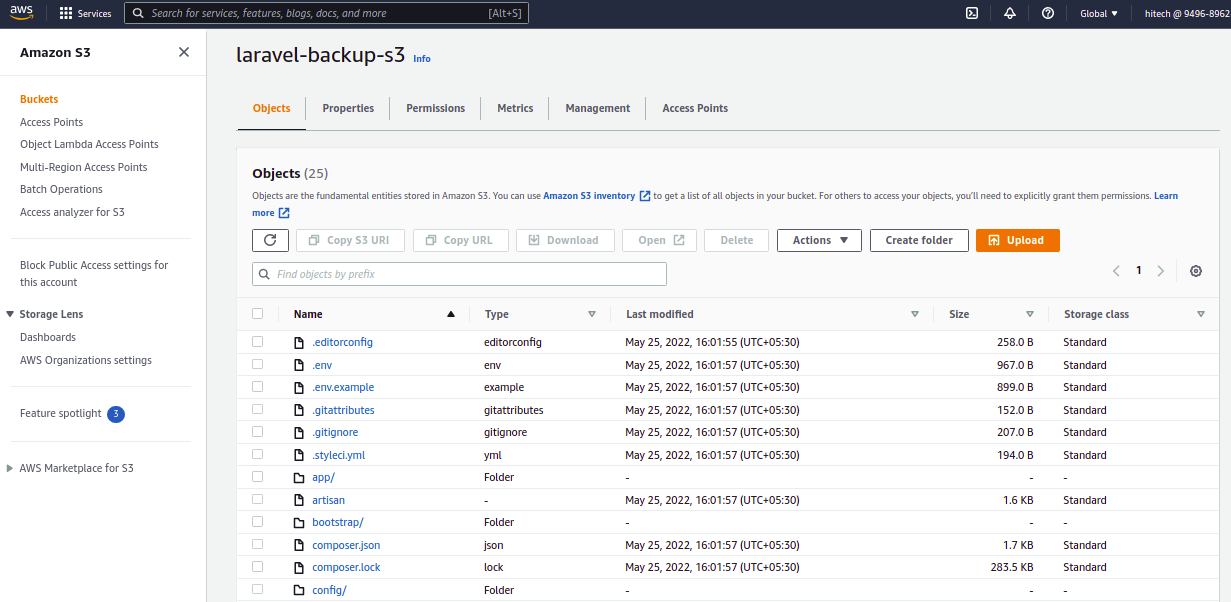Click external link icon after Learn more
The image size is (1231, 602).
[284, 213]
